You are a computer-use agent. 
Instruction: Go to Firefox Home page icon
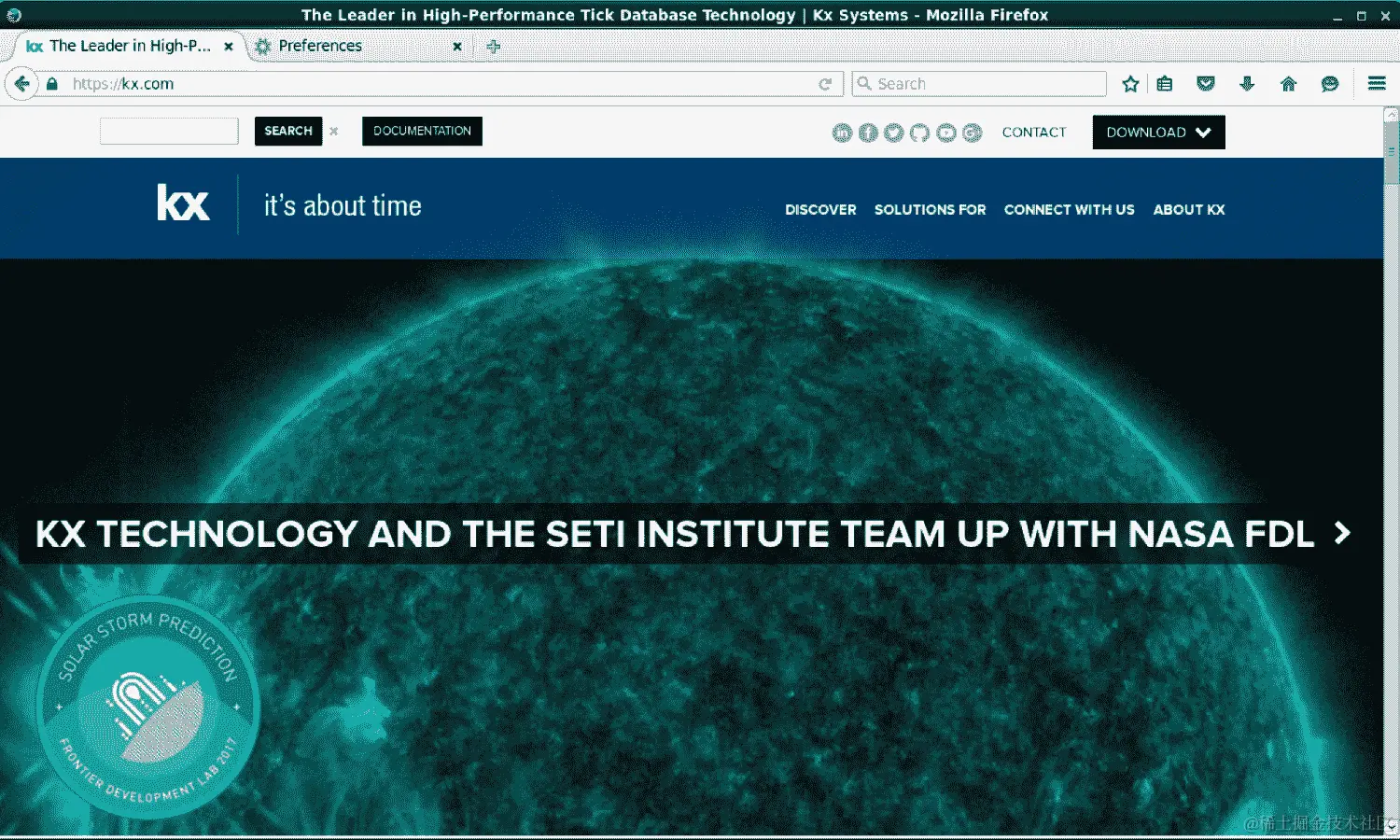(x=1289, y=84)
